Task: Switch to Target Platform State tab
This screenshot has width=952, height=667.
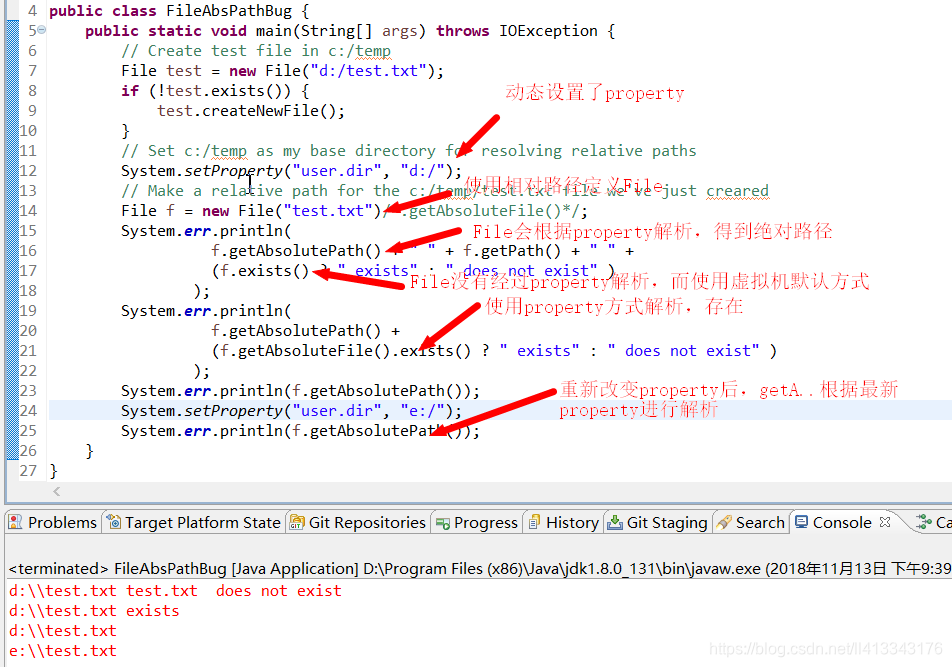Action: [x=194, y=522]
